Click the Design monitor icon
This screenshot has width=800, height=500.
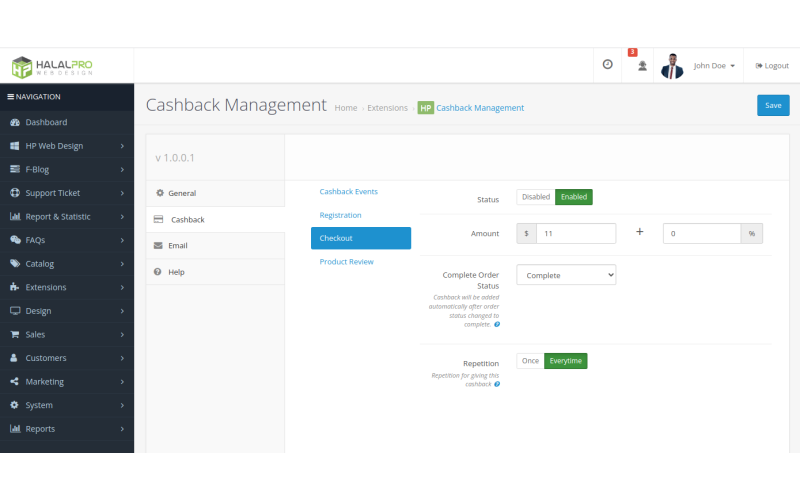(x=15, y=311)
